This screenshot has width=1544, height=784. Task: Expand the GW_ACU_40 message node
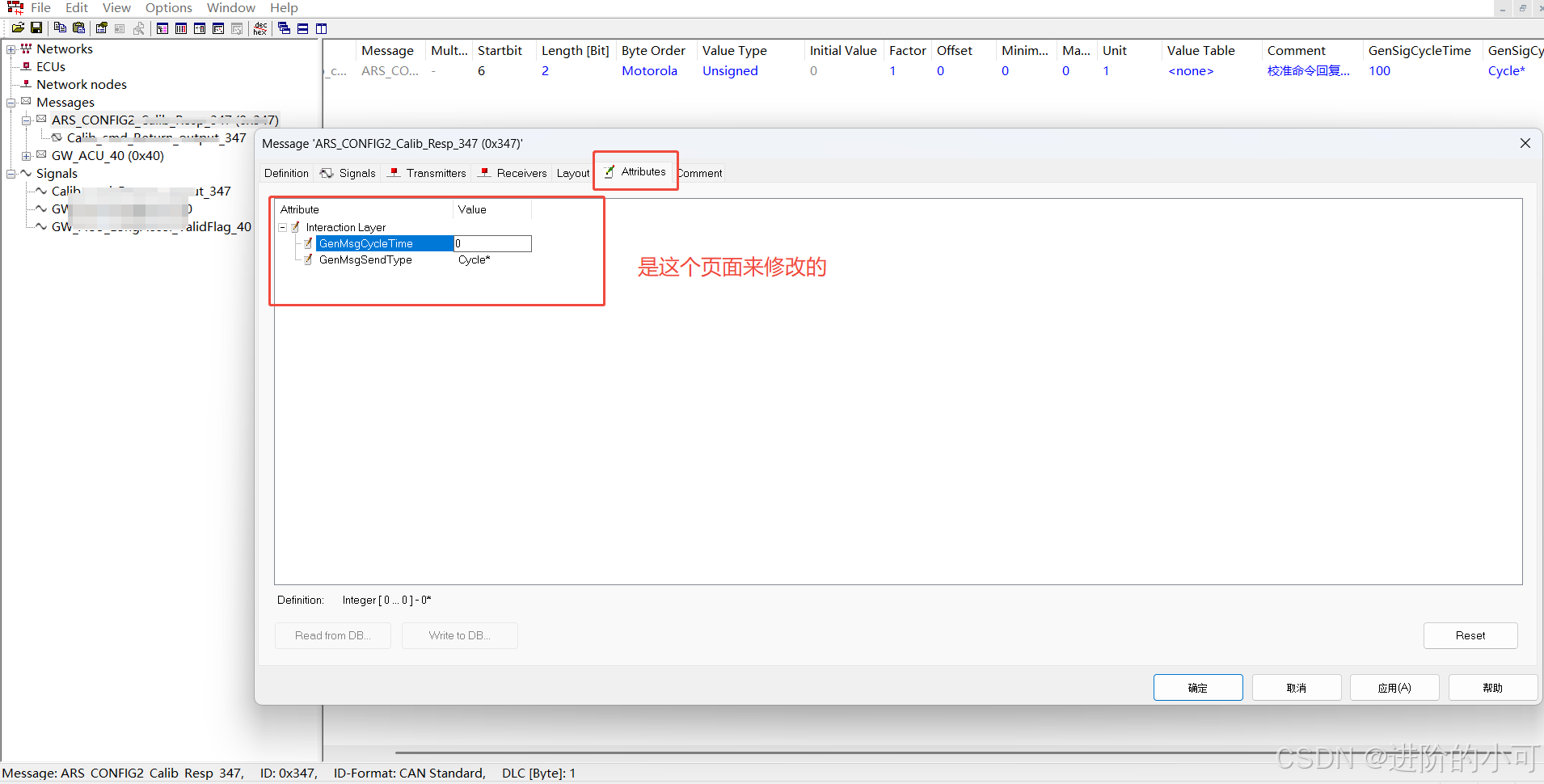[x=27, y=156]
